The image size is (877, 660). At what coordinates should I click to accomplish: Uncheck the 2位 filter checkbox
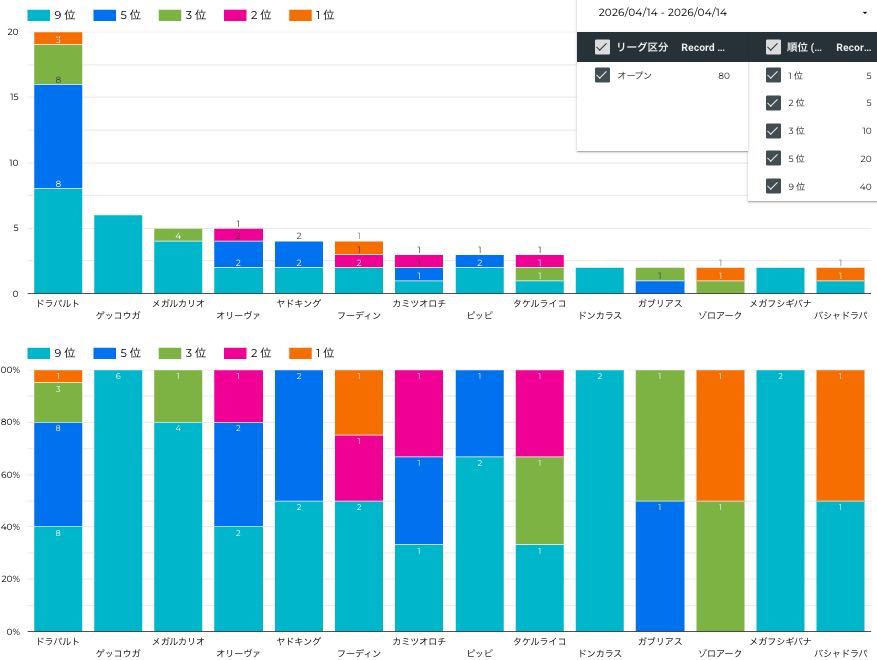point(772,103)
